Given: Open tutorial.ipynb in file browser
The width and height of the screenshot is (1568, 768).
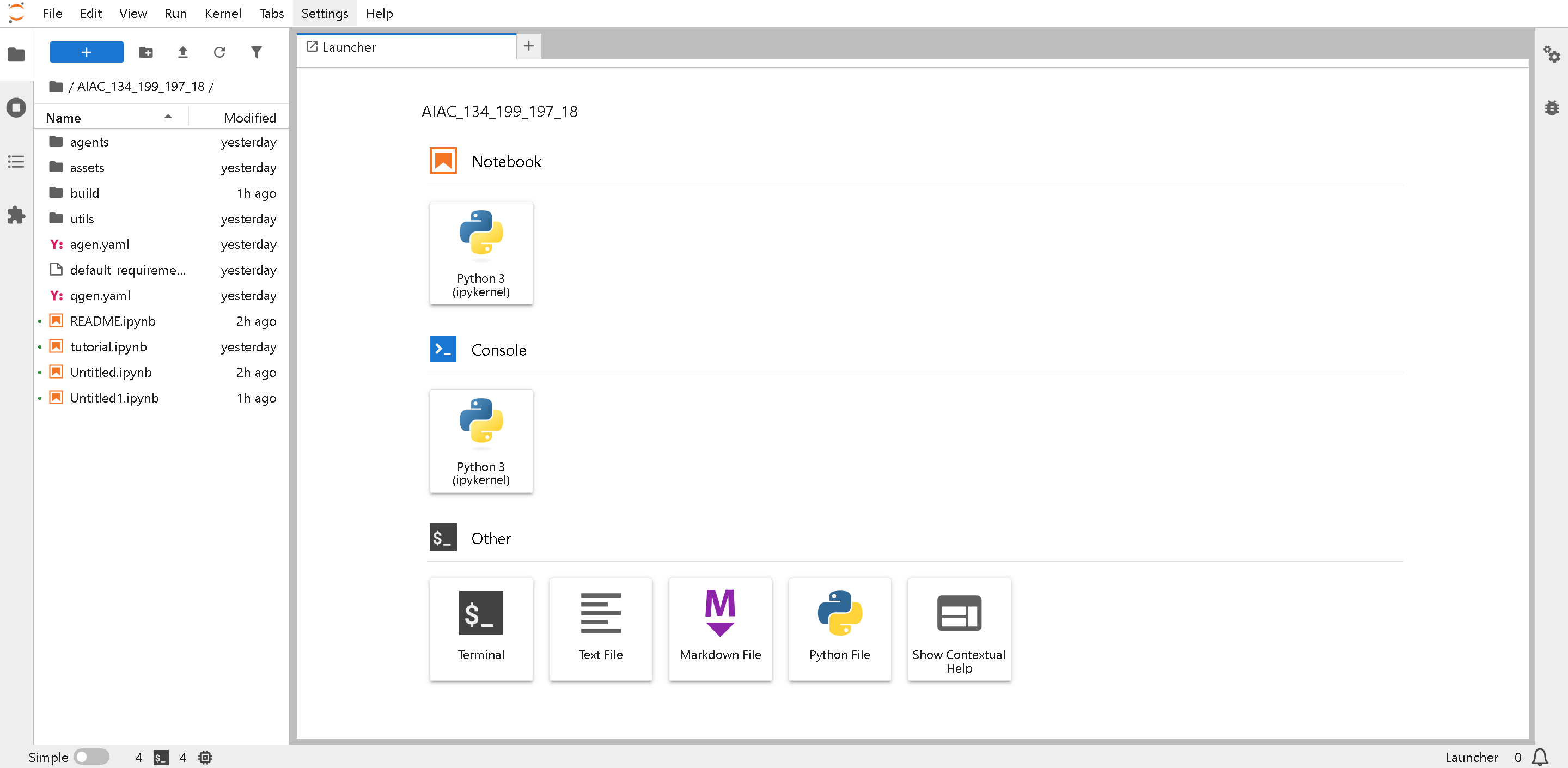Looking at the screenshot, I should [x=108, y=346].
